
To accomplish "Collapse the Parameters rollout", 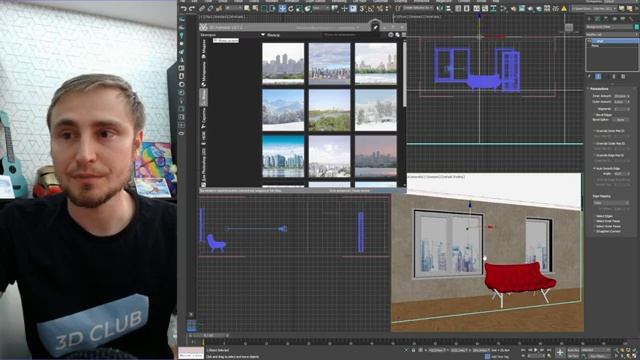I will coord(599,89).
